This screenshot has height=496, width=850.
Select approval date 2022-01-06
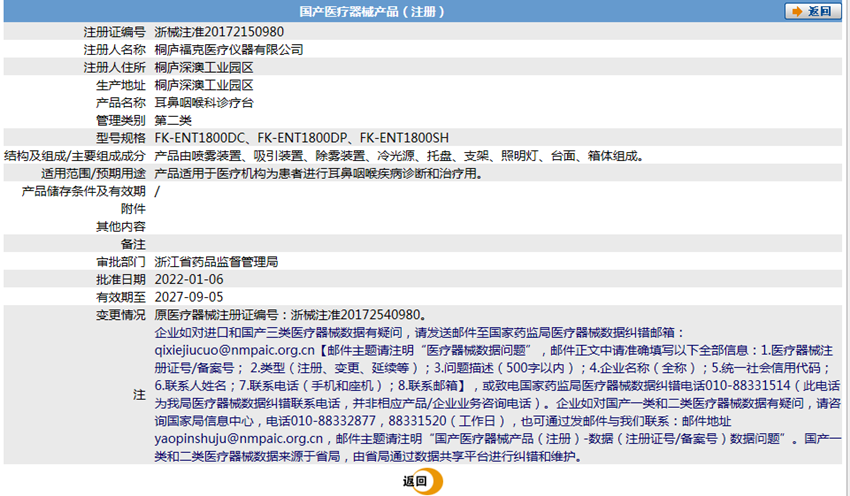[189, 280]
